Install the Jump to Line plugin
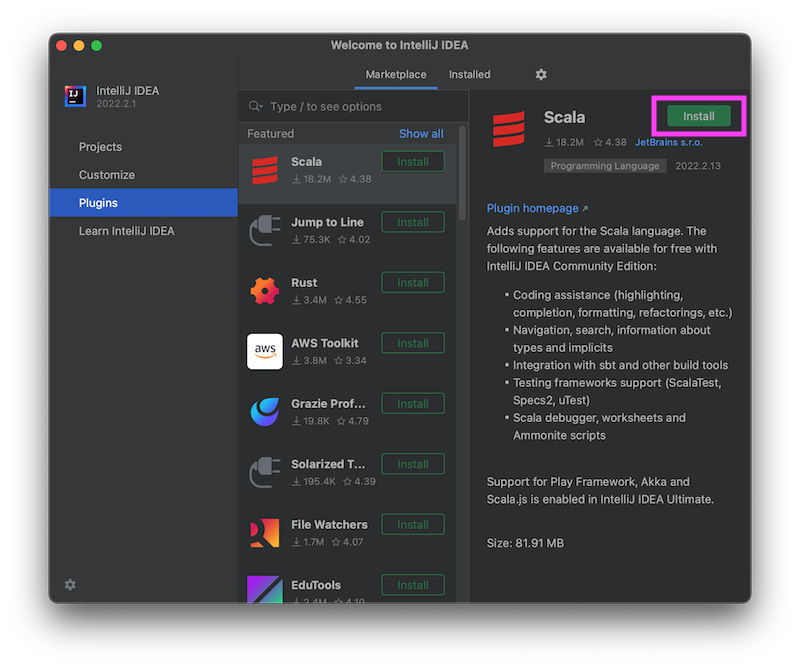 pyautogui.click(x=413, y=222)
